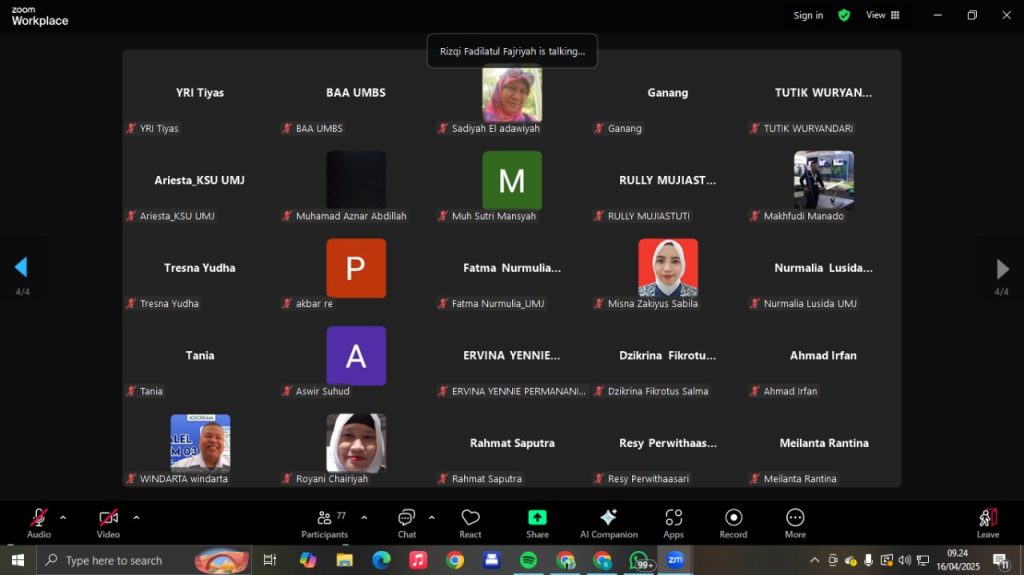
Task: Select Sadiyah El adawiyah video thumbnail
Action: pyautogui.click(x=512, y=94)
